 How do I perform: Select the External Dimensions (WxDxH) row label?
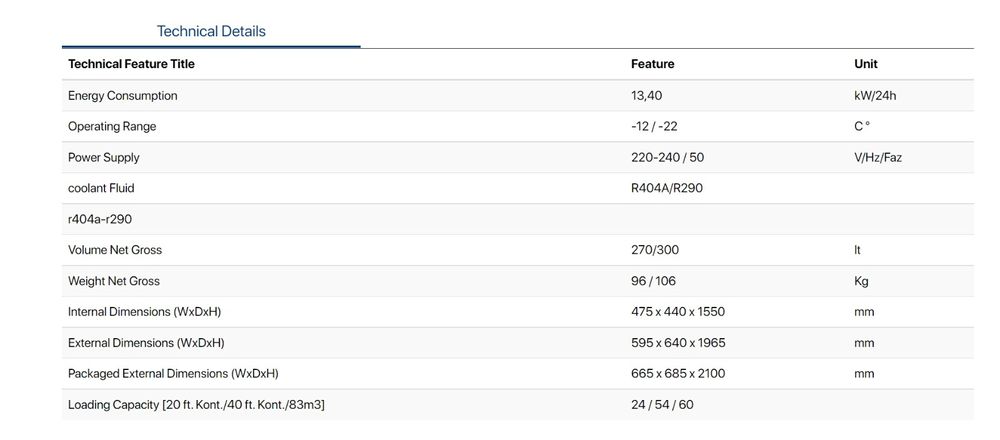coord(146,343)
